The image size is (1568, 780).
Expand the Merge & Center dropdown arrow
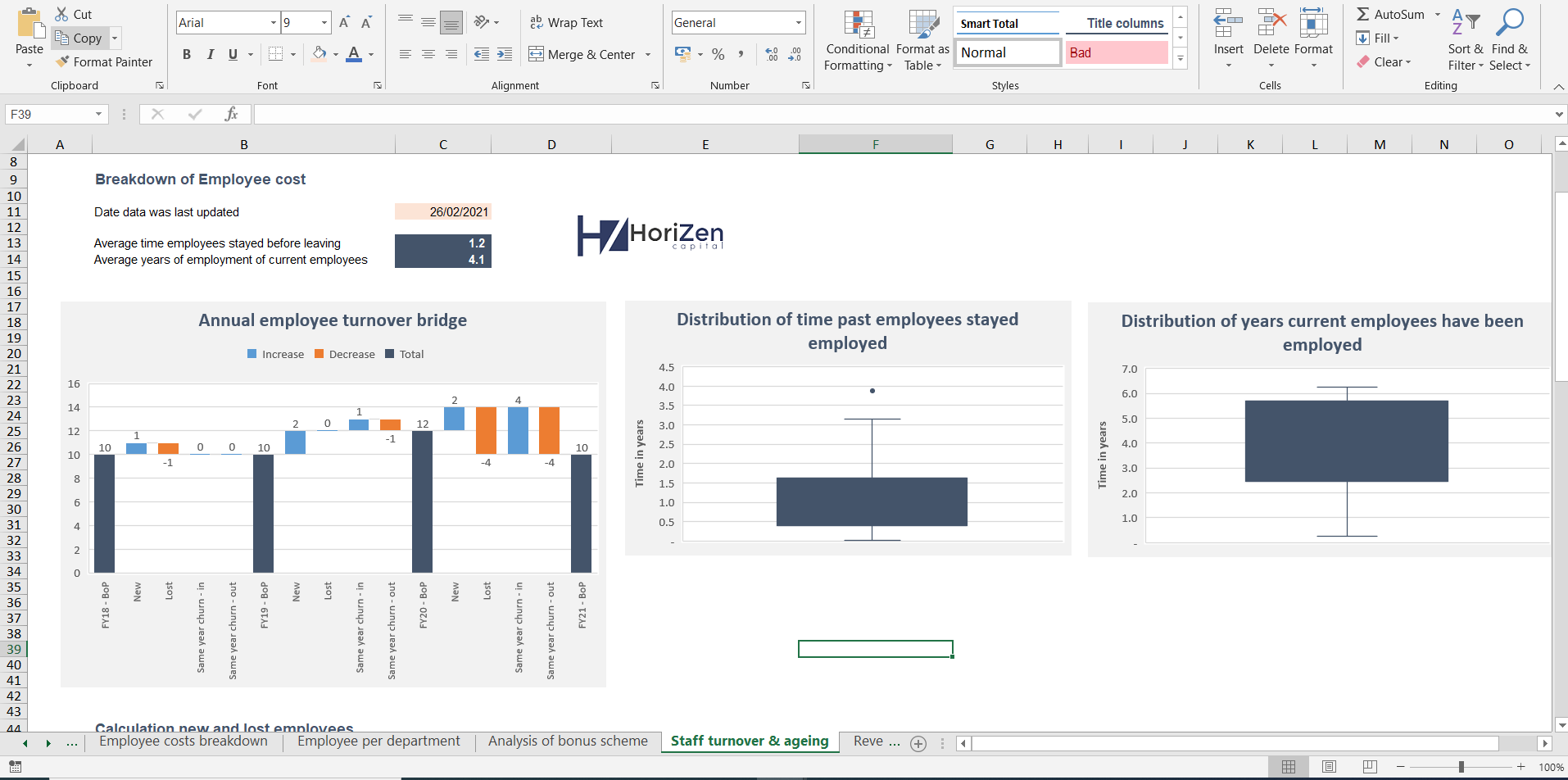(648, 55)
